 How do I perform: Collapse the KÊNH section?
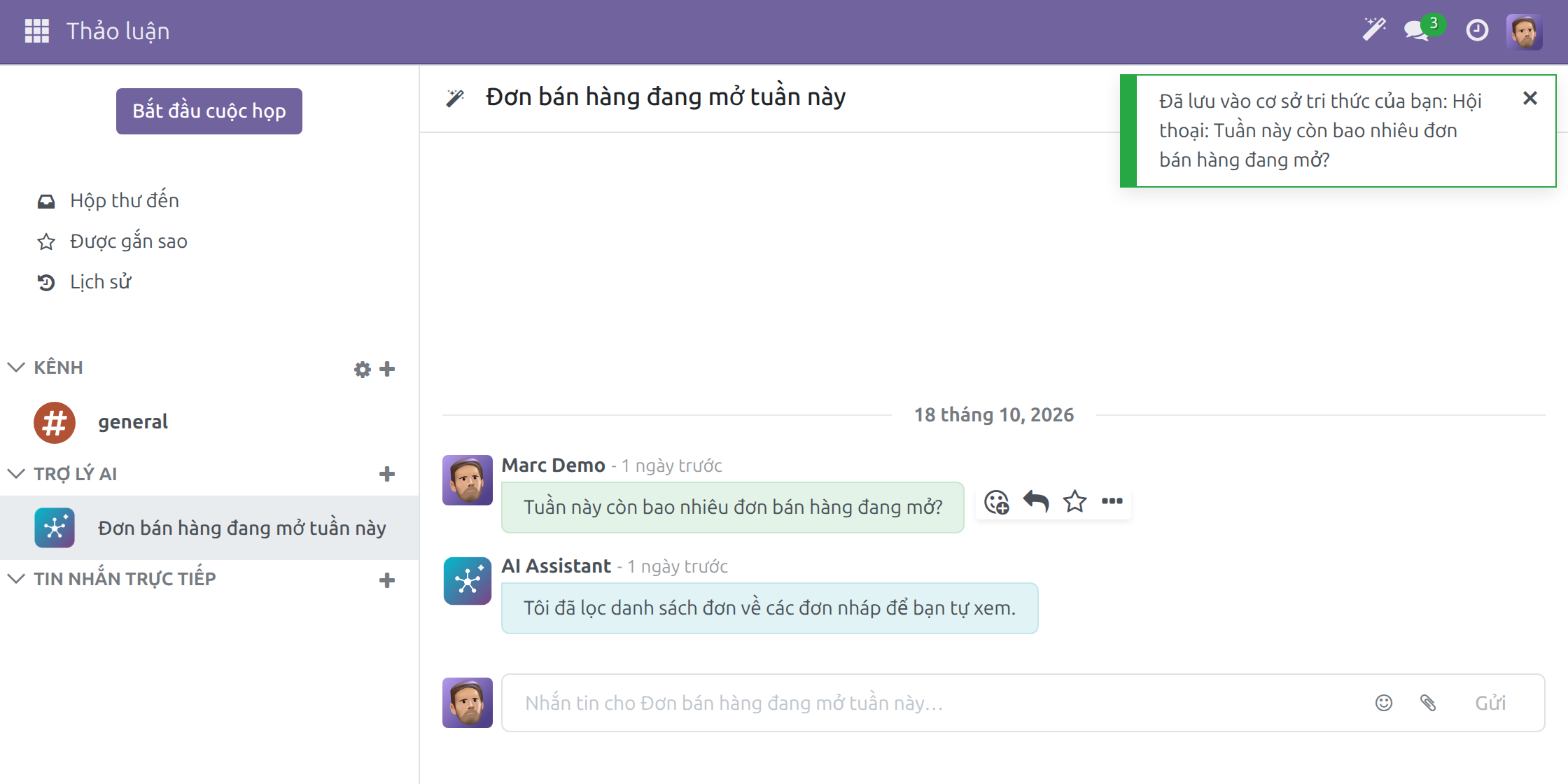pos(16,367)
